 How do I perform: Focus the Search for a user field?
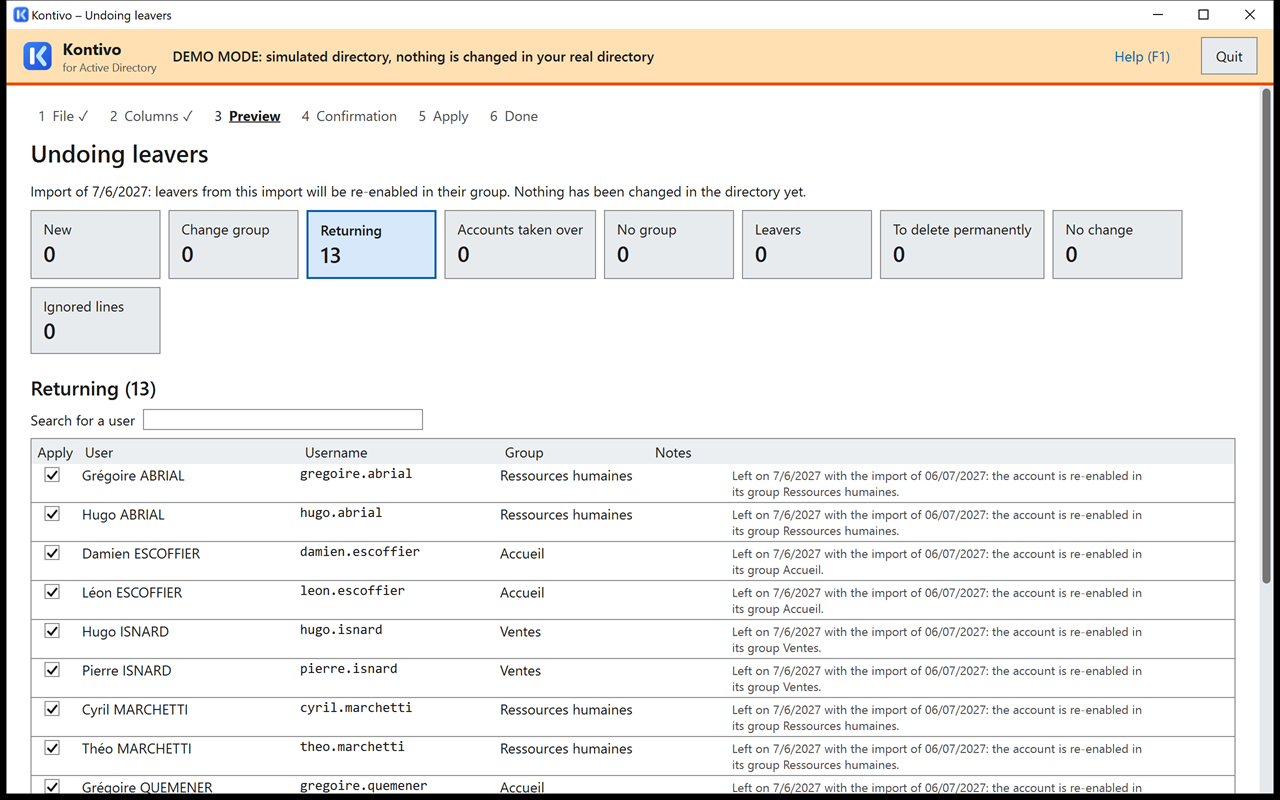click(283, 420)
